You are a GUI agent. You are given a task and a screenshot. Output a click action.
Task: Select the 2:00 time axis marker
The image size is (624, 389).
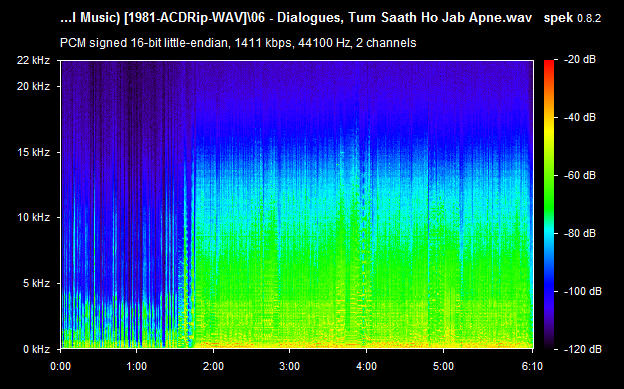coord(213,366)
